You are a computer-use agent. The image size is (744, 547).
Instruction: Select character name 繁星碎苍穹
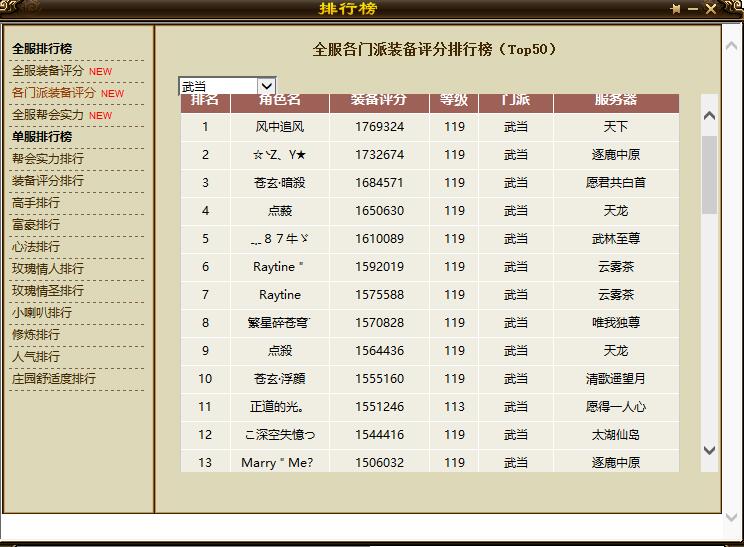pyautogui.click(x=279, y=323)
